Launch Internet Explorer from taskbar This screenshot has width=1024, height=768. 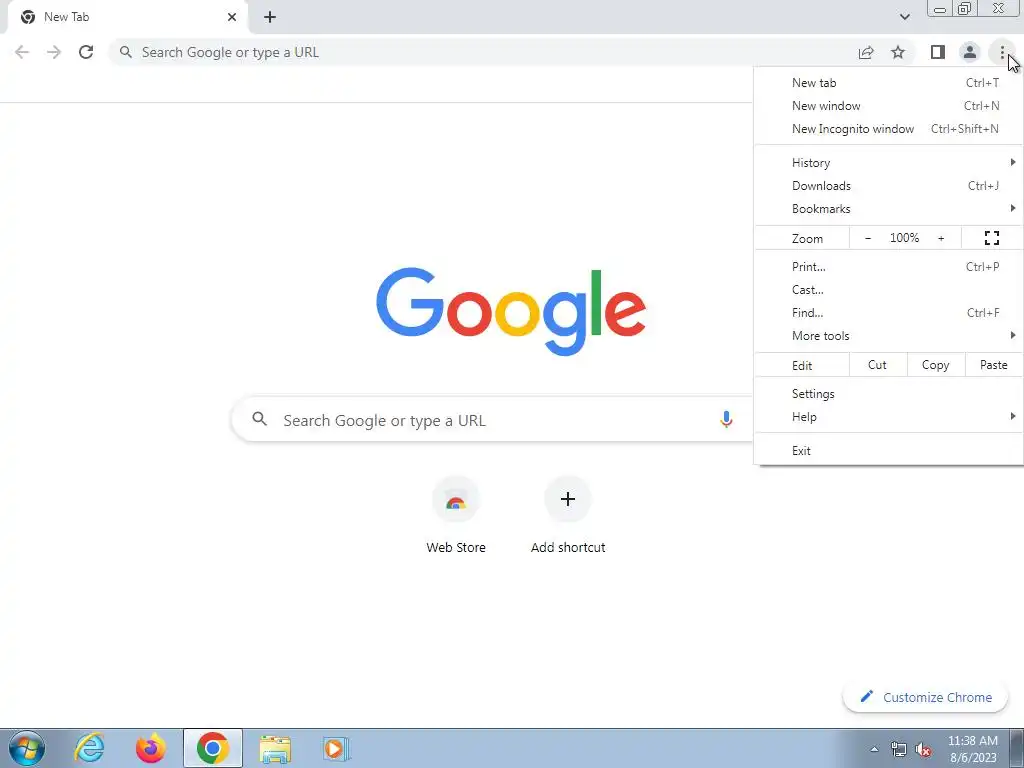pyautogui.click(x=89, y=748)
